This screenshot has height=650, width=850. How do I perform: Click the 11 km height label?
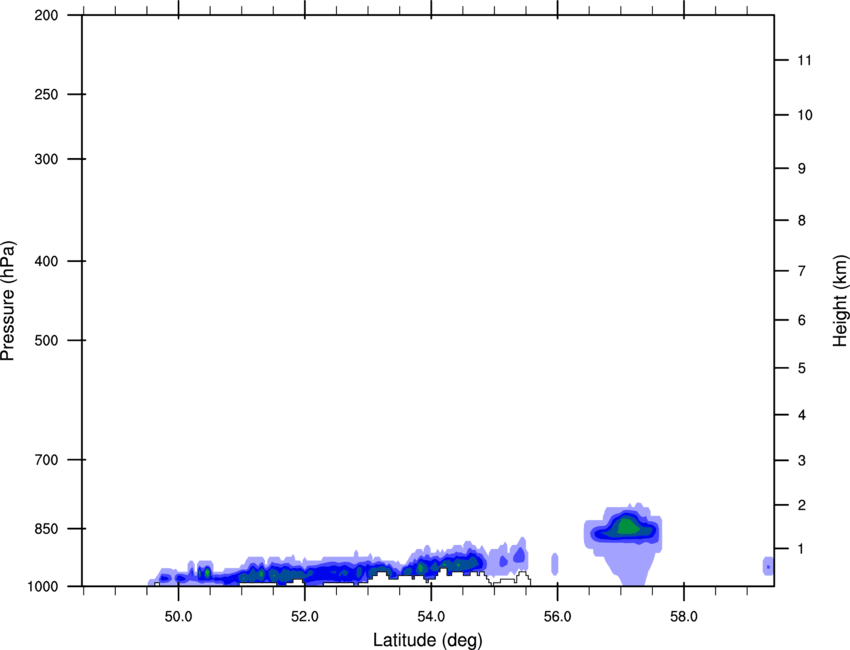[804, 60]
